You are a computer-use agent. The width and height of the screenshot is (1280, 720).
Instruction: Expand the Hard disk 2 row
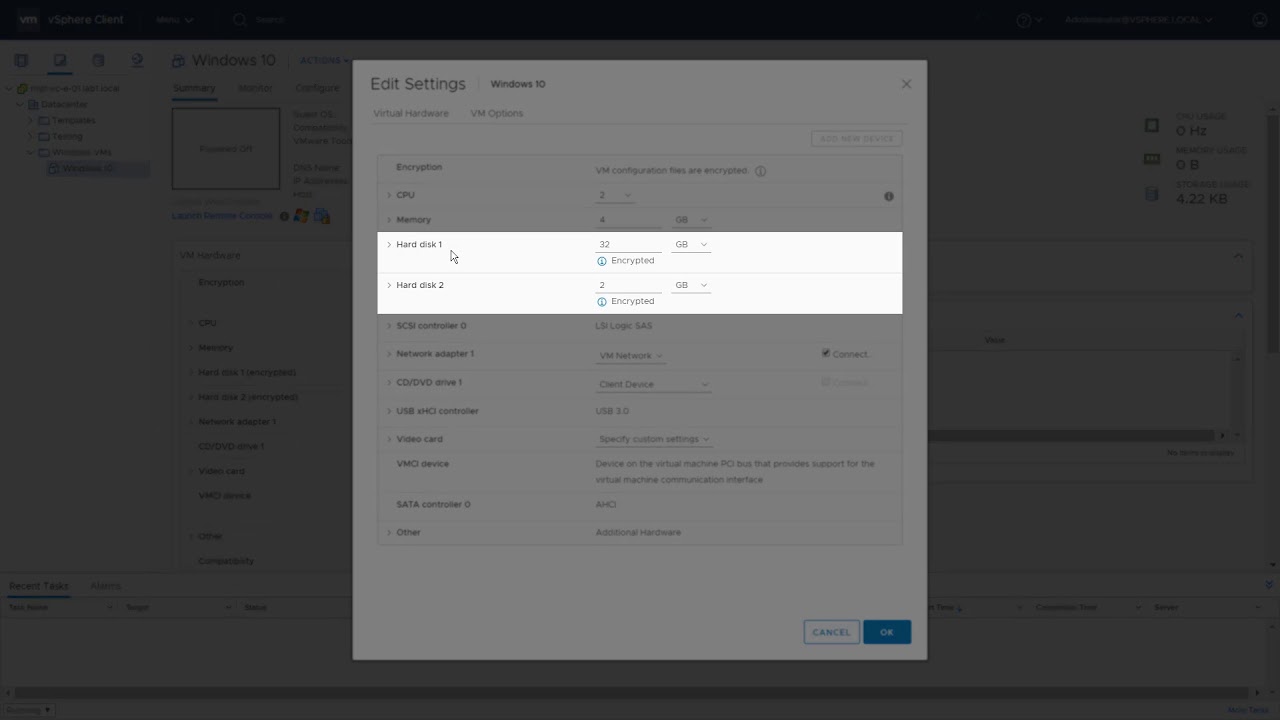pyautogui.click(x=389, y=285)
